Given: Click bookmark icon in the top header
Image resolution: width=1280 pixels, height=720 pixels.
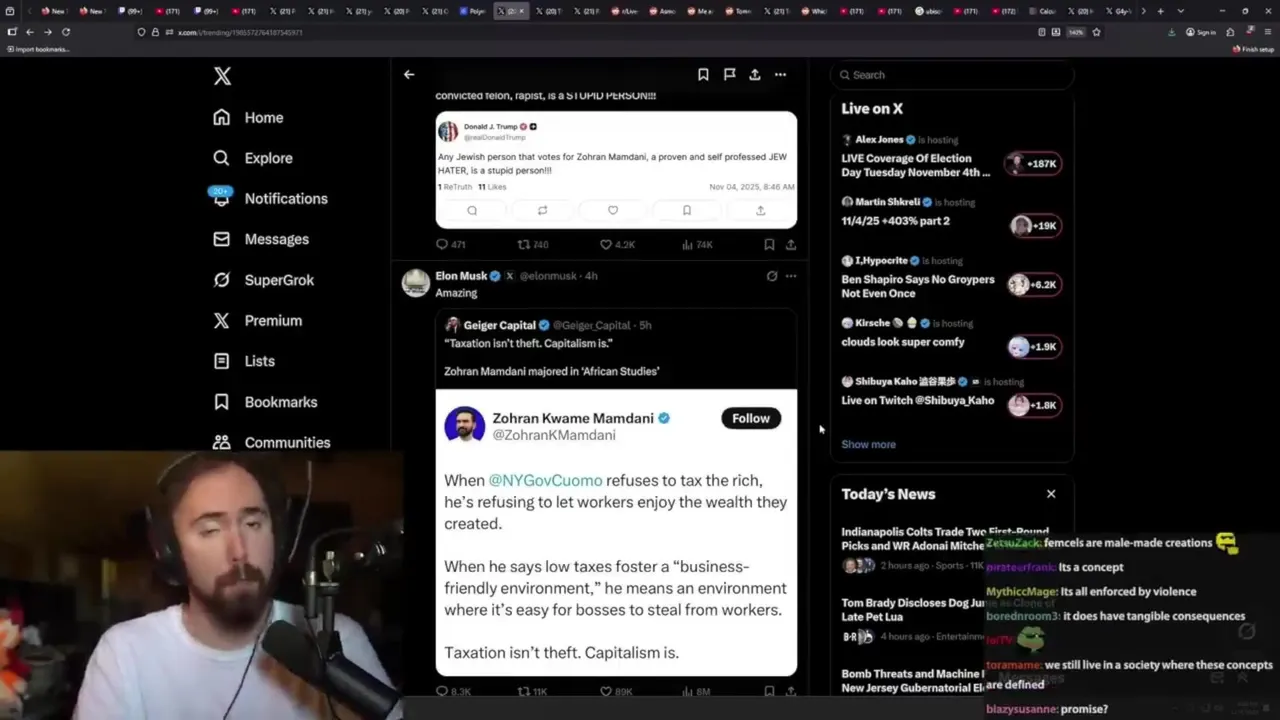Looking at the screenshot, I should [703, 74].
